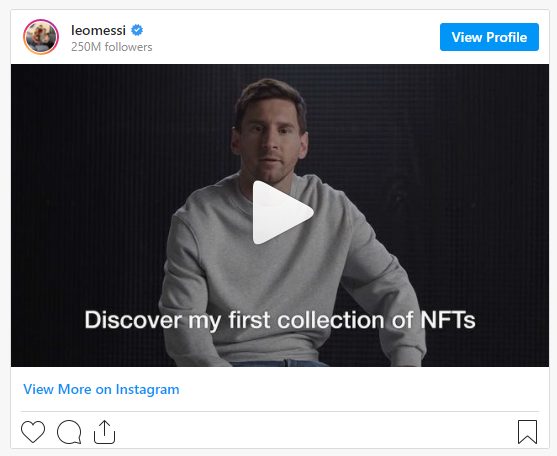Click the white header space beside View Profile

(x=295, y=37)
